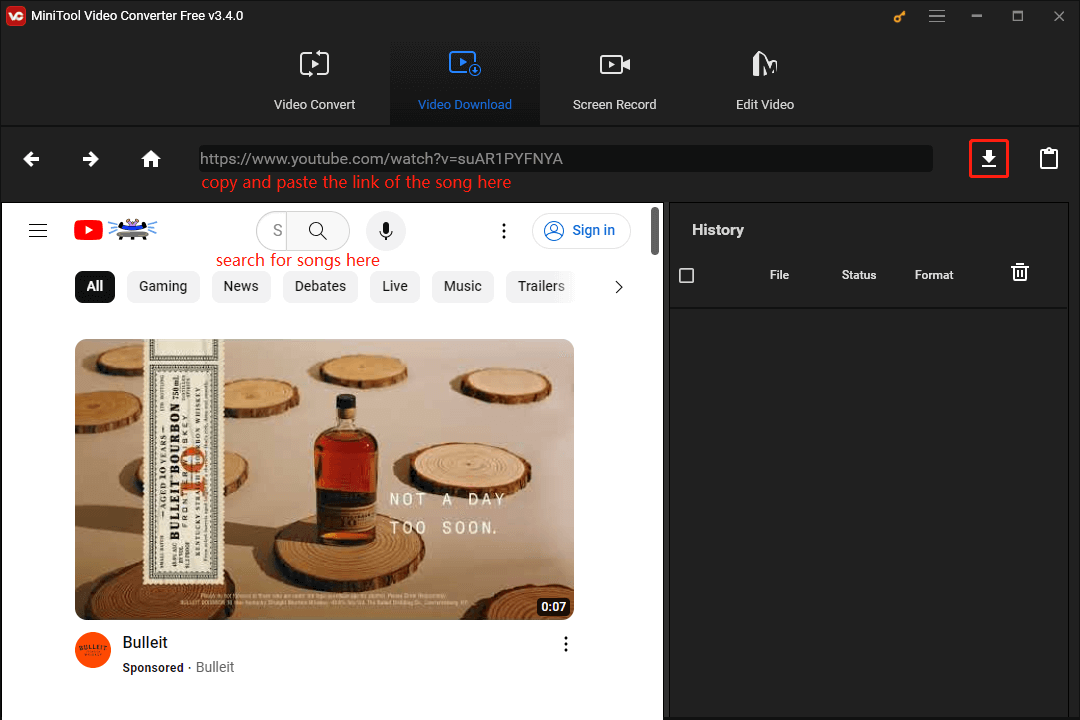
Task: Go forward with the right arrow
Action: [x=90, y=159]
